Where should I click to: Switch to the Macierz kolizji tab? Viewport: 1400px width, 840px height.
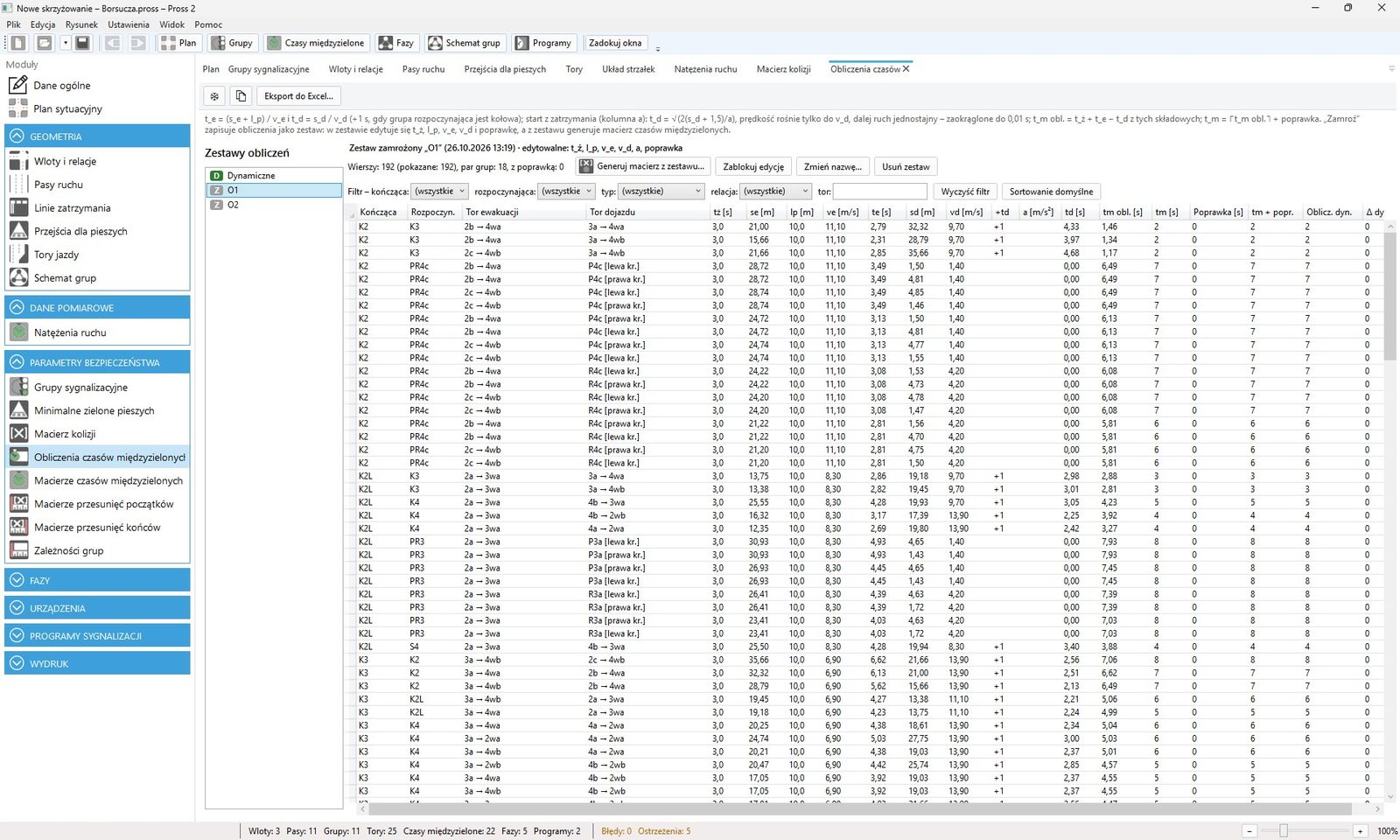coord(783,69)
